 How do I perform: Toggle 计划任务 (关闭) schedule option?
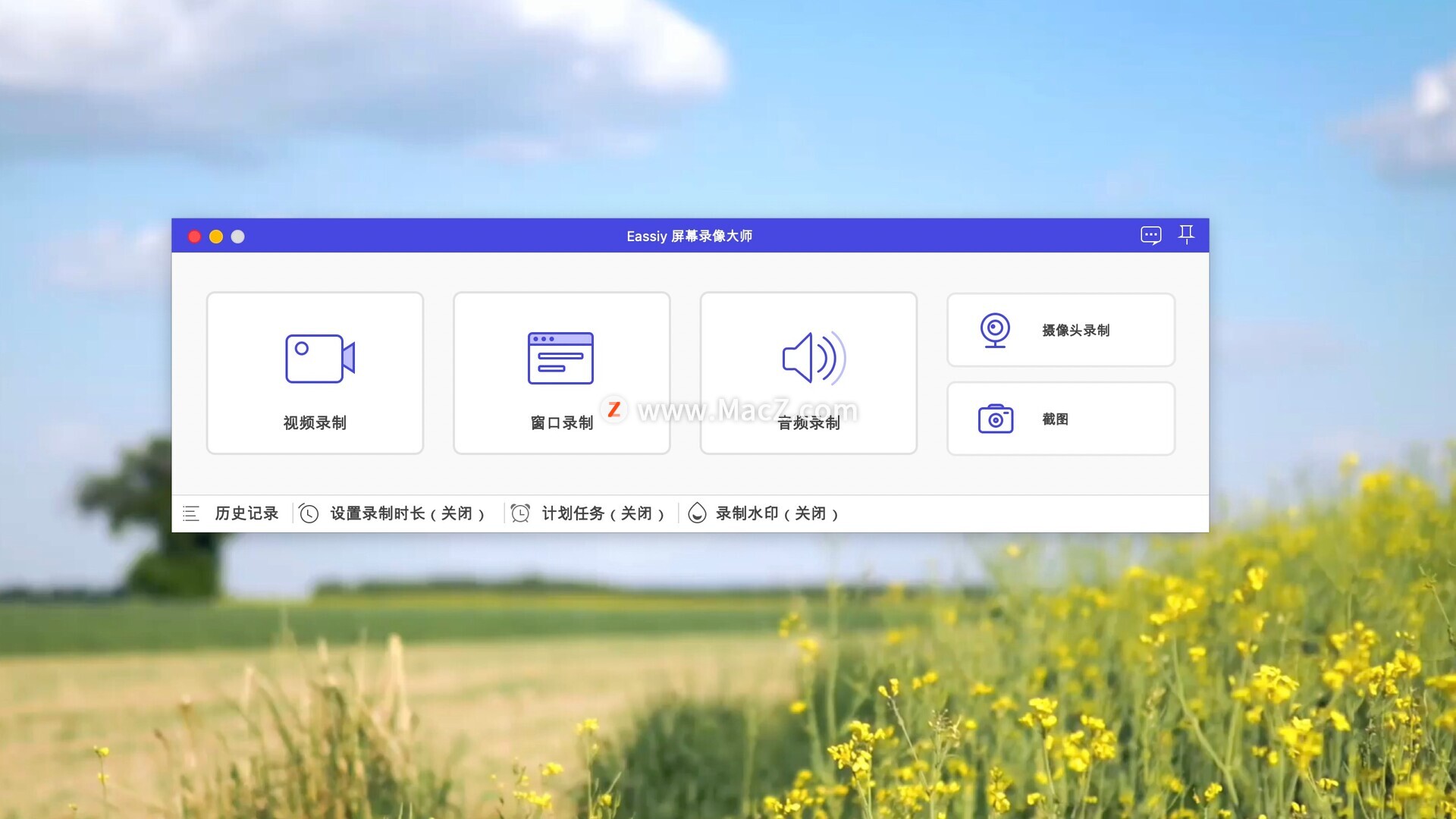coord(602,513)
